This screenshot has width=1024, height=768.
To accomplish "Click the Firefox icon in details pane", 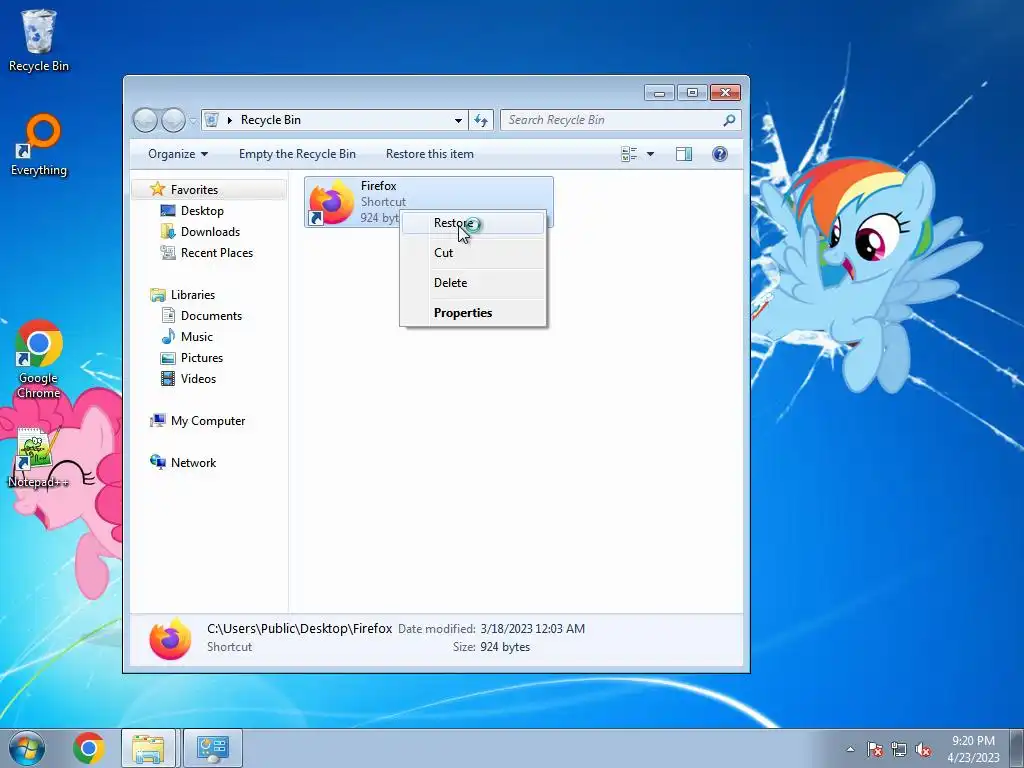I will click(170, 639).
